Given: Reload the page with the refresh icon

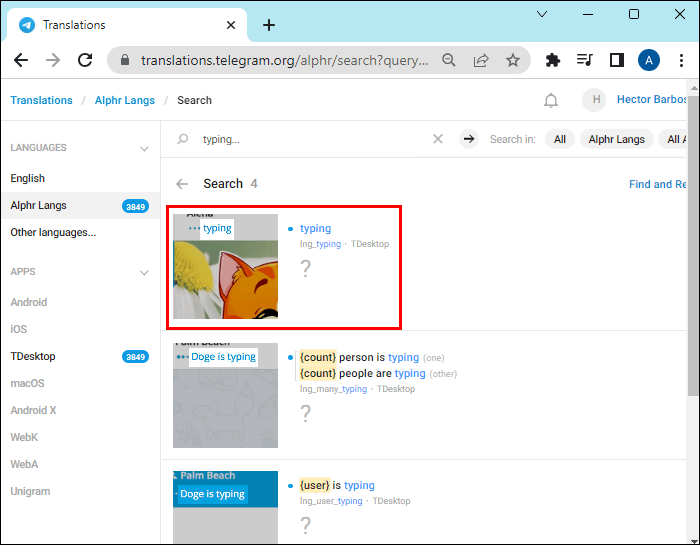Looking at the screenshot, I should pos(85,60).
